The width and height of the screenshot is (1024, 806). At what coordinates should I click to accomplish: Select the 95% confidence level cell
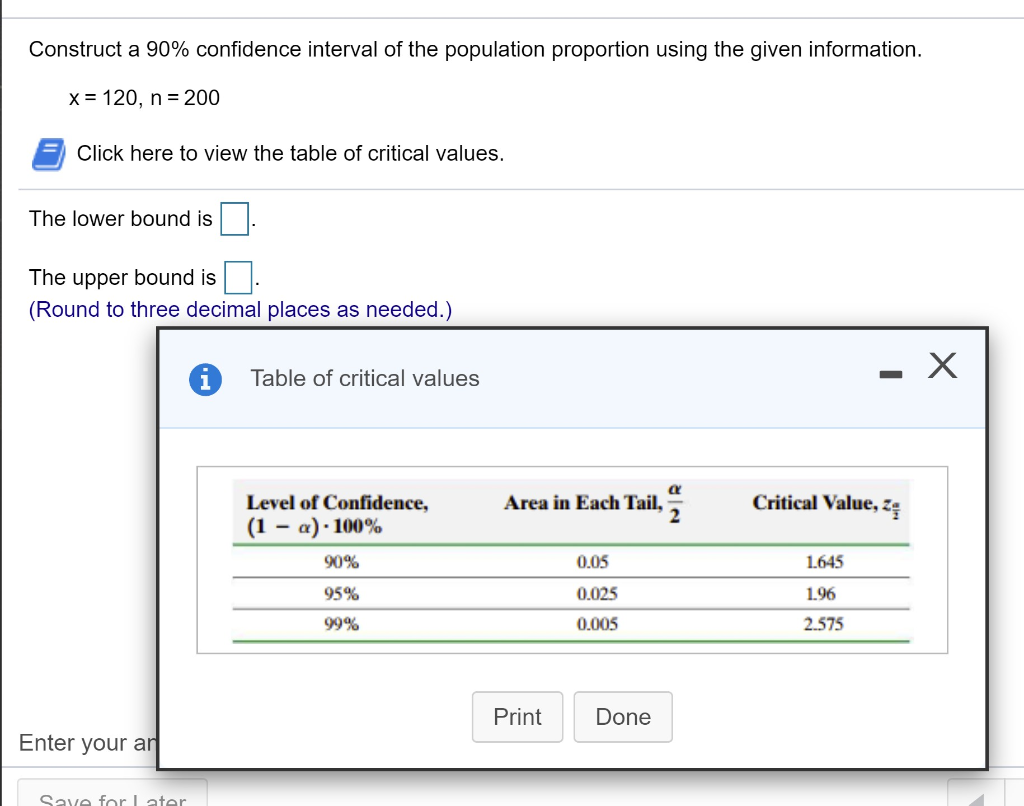coord(342,594)
